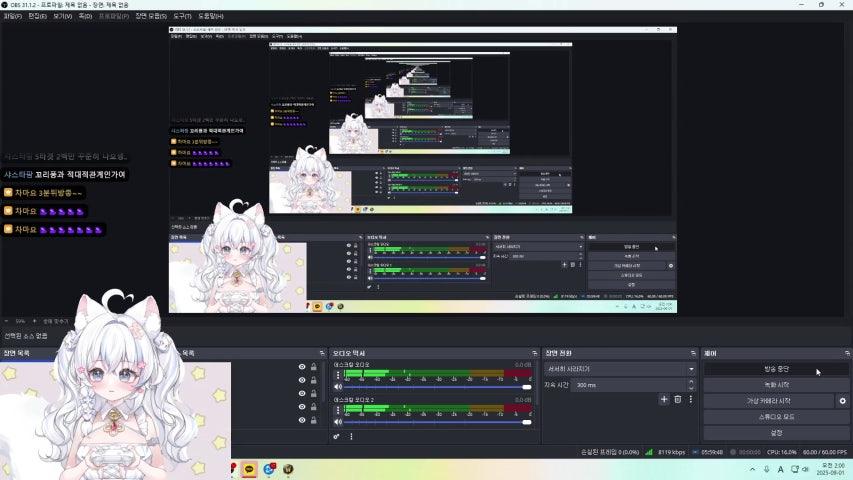The width and height of the screenshot is (853, 480).
Task: Pop out the 오디오 믹서 dock
Action: (534, 353)
